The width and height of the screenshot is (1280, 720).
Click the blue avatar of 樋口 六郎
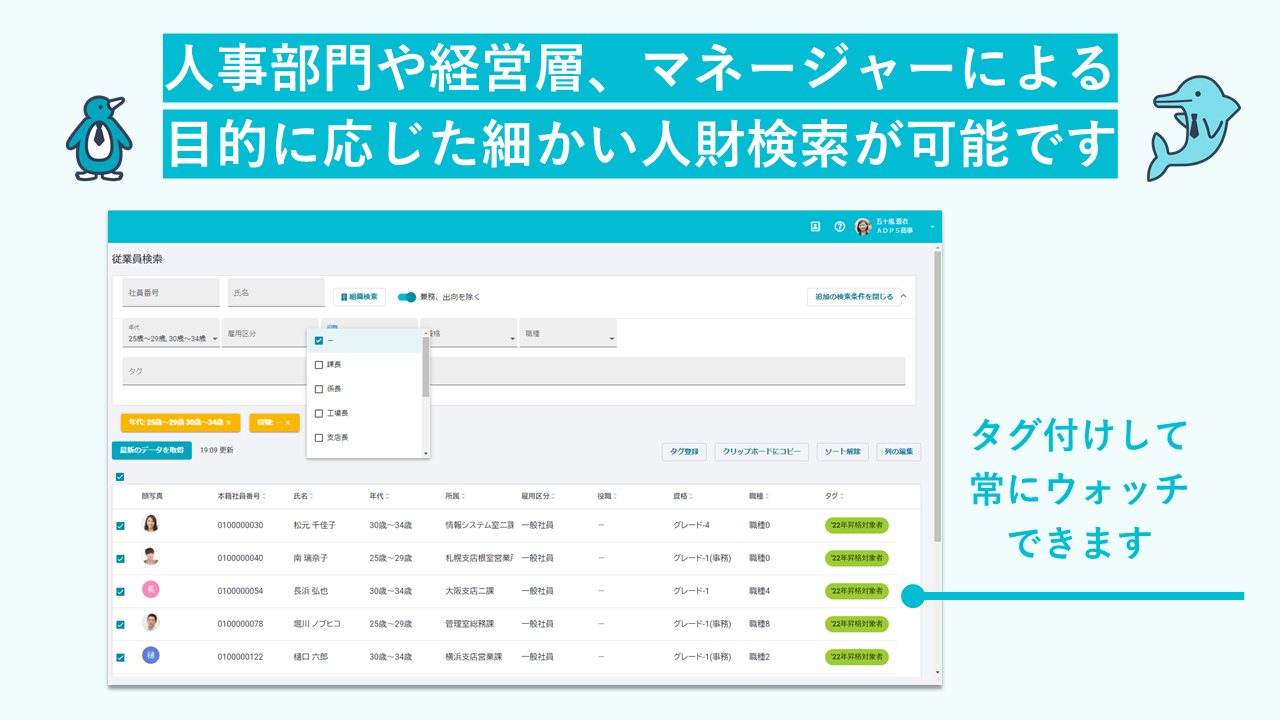tap(150, 656)
